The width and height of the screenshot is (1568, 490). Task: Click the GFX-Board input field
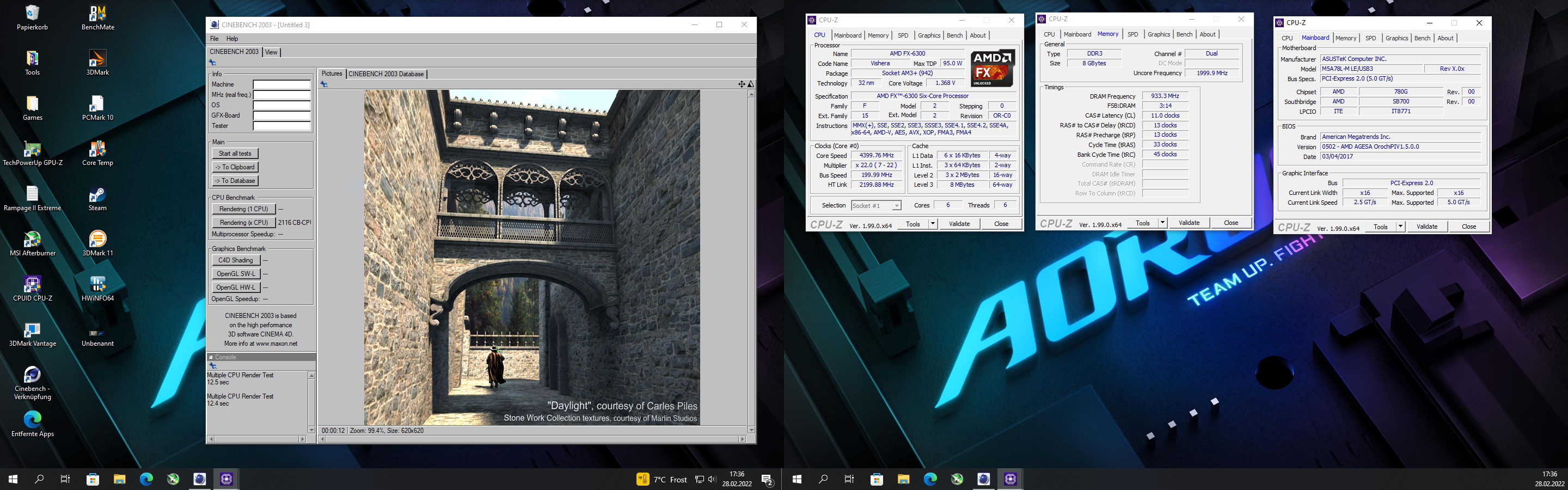click(x=282, y=115)
